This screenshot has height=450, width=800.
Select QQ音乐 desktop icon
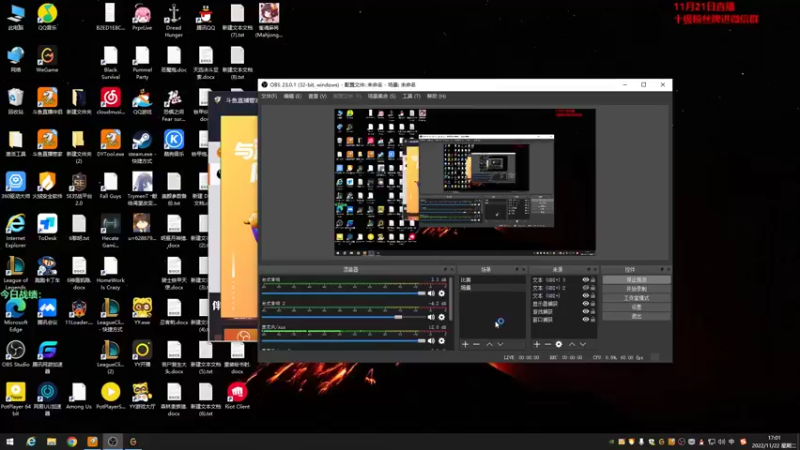[47, 17]
